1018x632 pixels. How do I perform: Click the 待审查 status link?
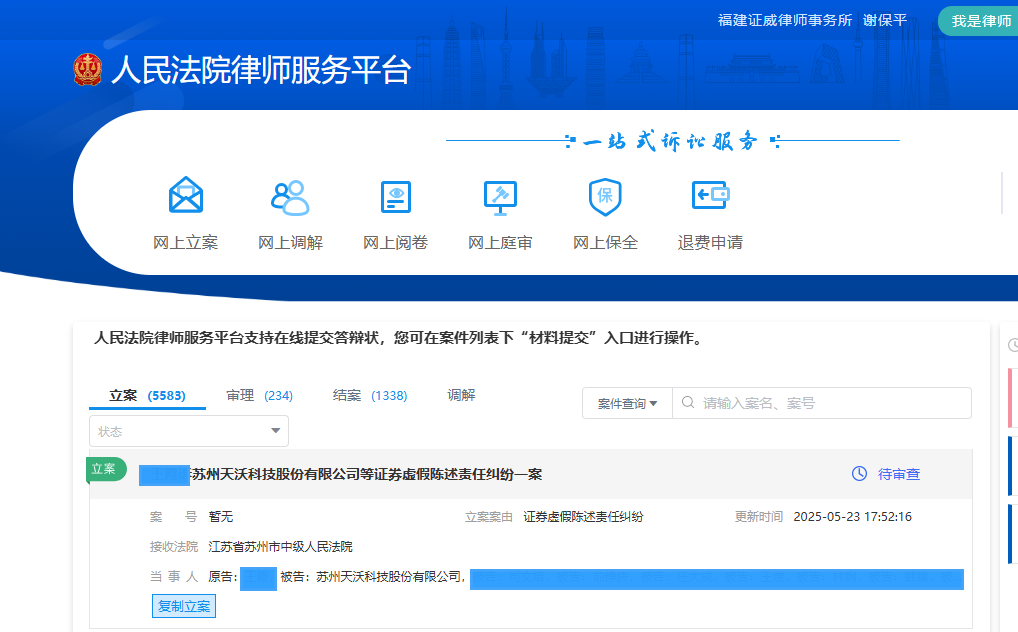899,474
